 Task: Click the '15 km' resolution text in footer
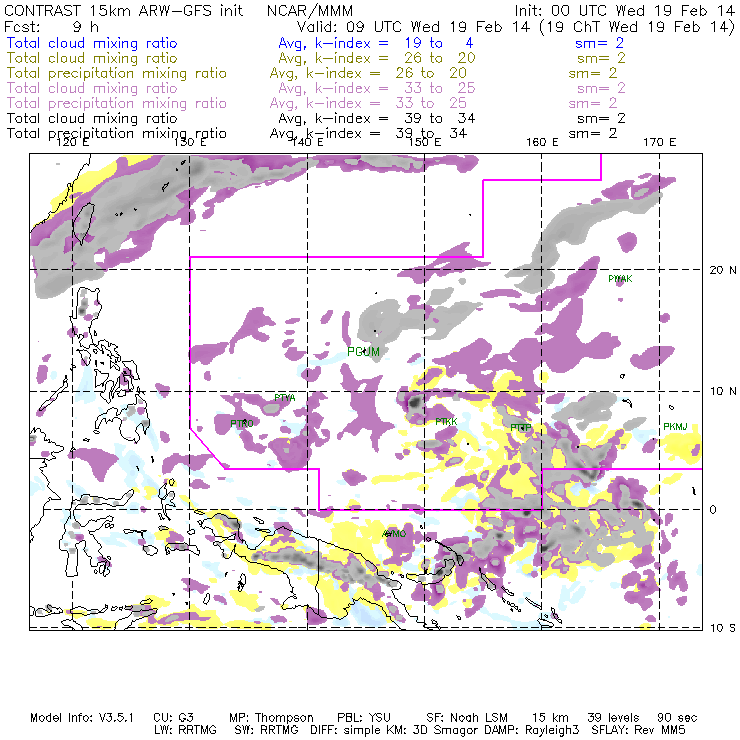point(550,718)
